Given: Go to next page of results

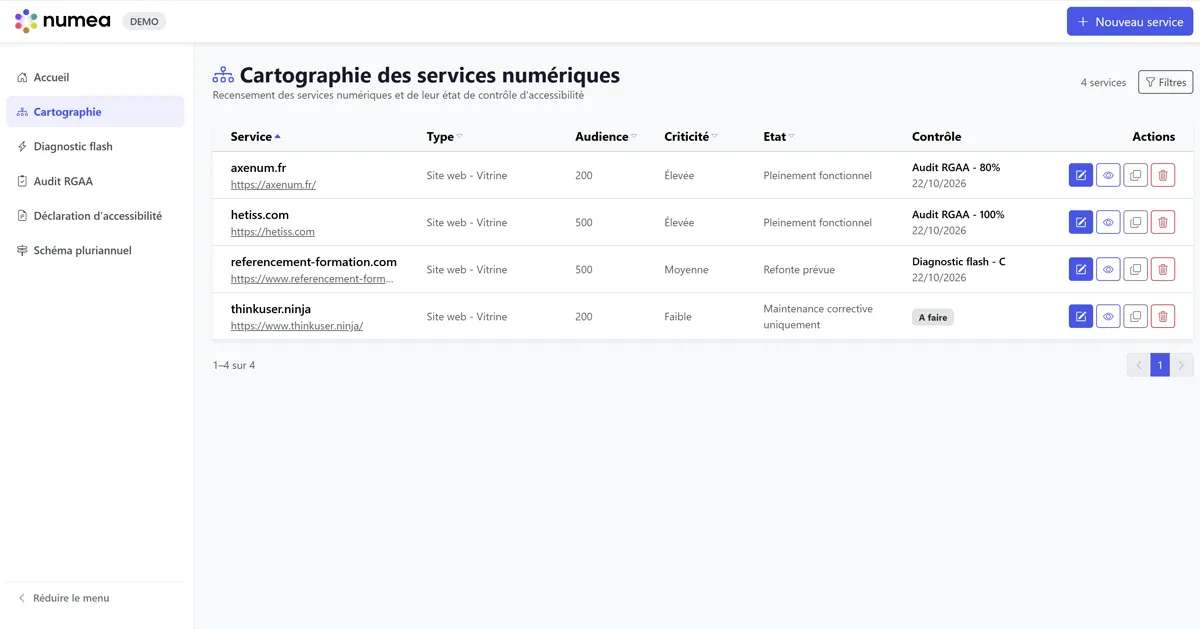Looking at the screenshot, I should coord(1181,365).
